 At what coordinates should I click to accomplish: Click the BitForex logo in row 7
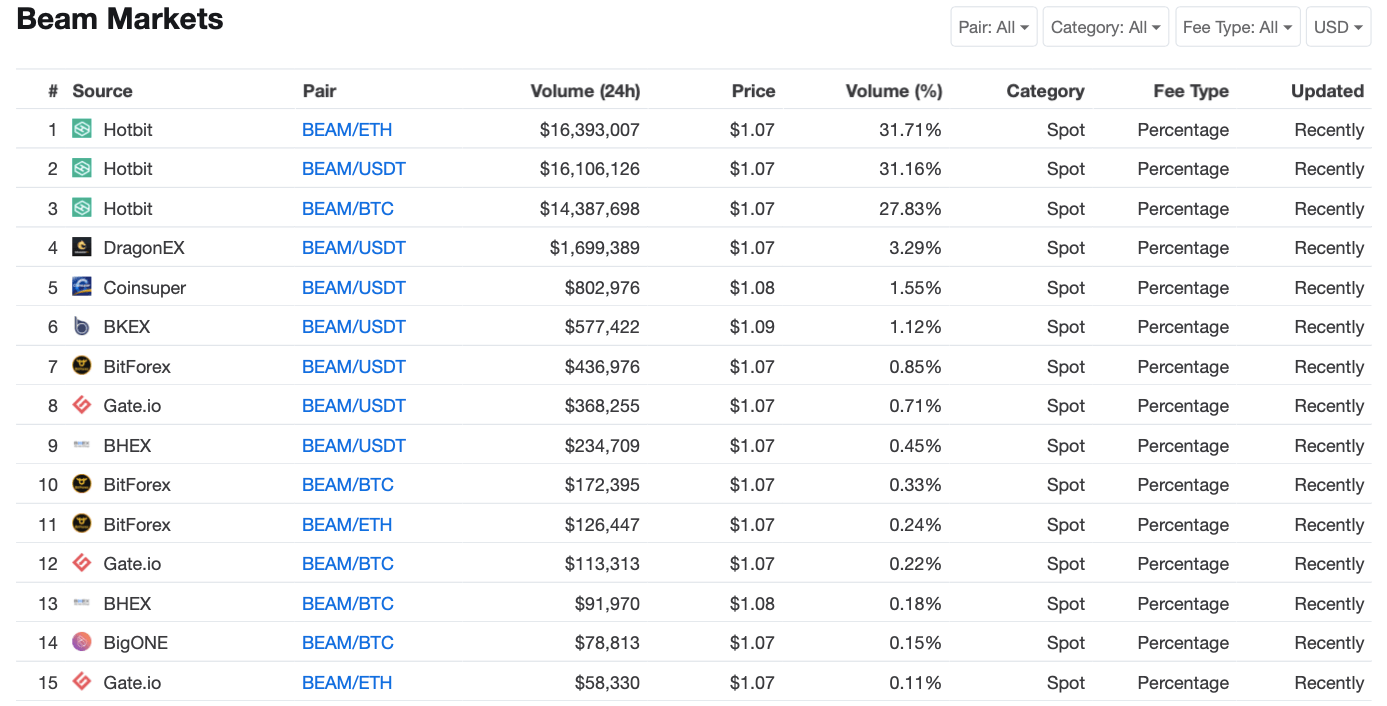pyautogui.click(x=82, y=366)
